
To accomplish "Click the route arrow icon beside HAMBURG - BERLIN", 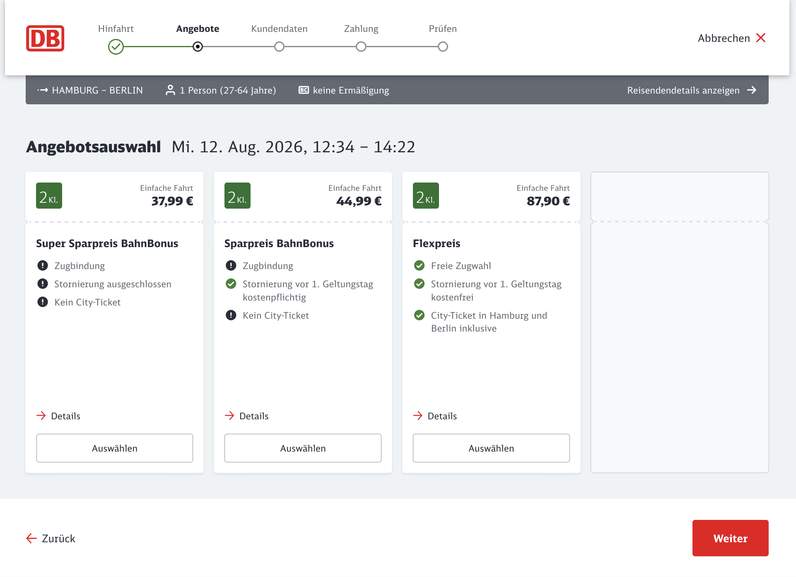I will pyautogui.click(x=43, y=90).
